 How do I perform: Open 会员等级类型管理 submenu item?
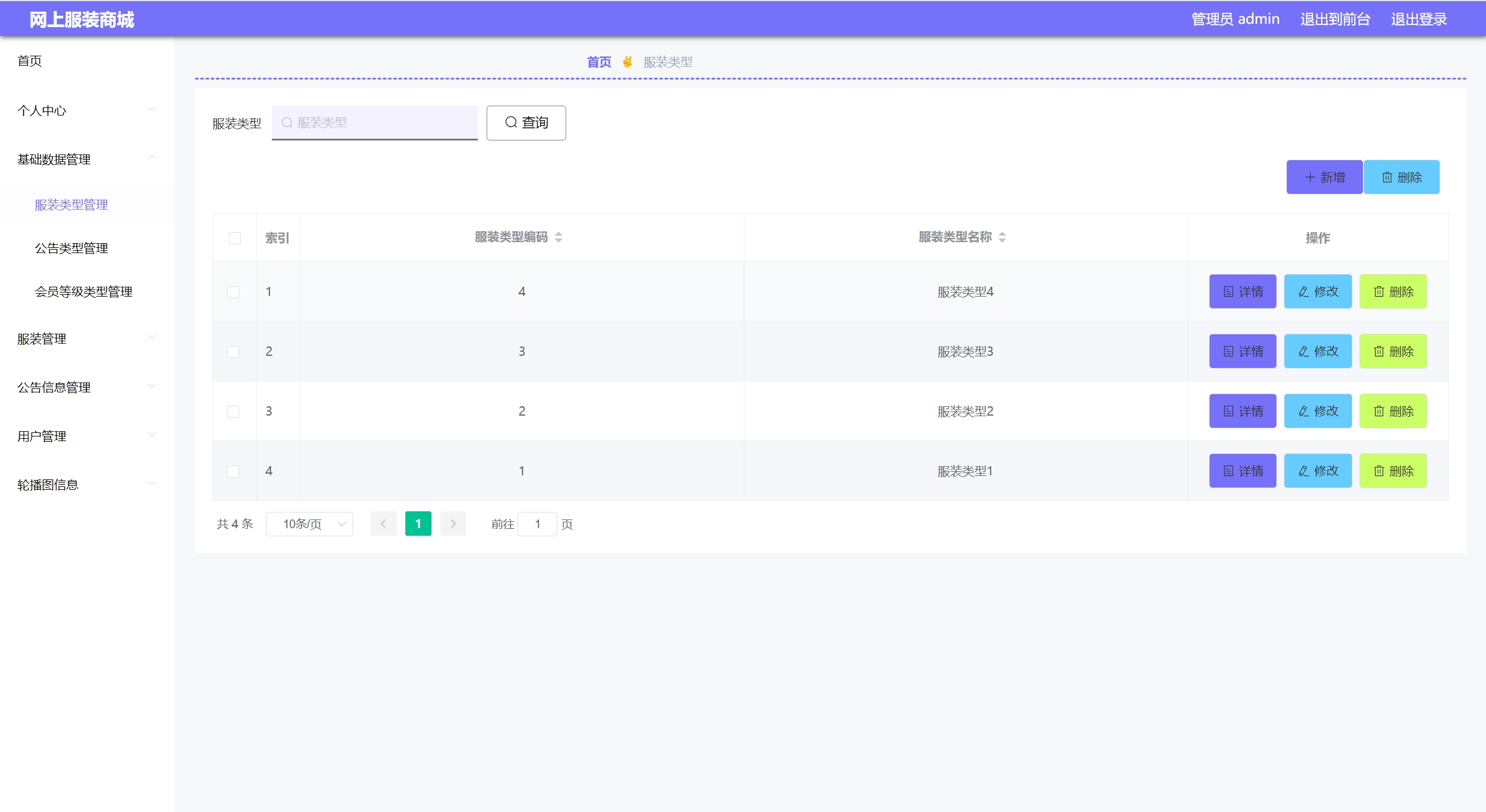point(84,292)
